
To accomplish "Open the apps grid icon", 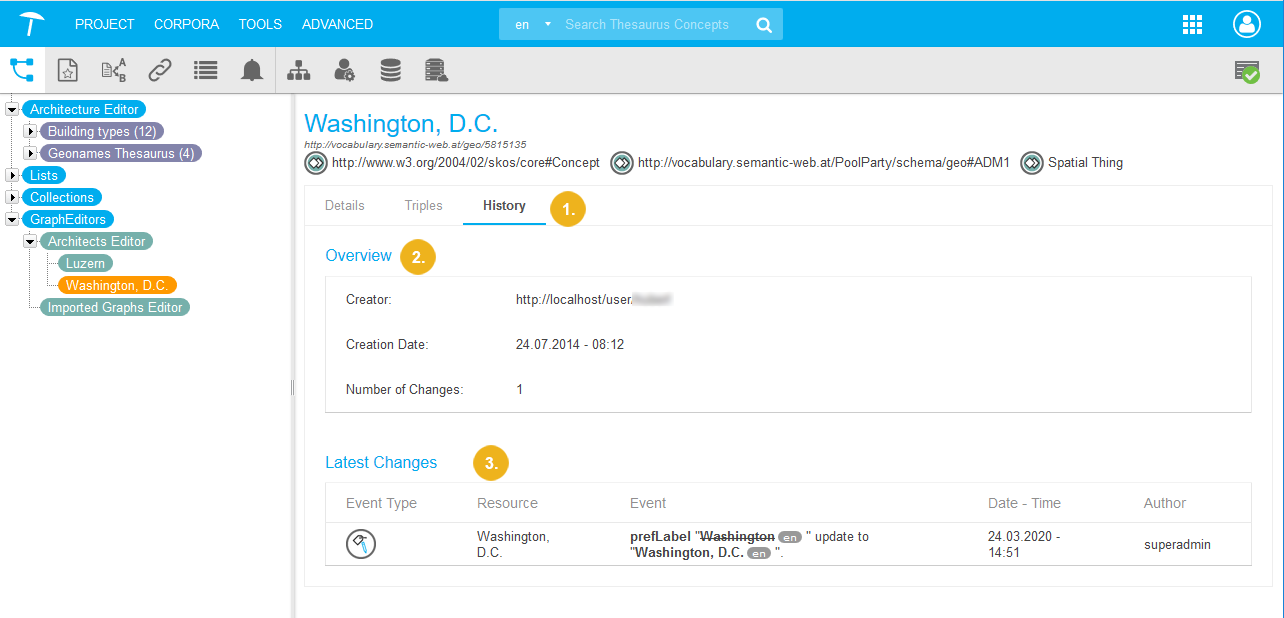I will pyautogui.click(x=1192, y=25).
